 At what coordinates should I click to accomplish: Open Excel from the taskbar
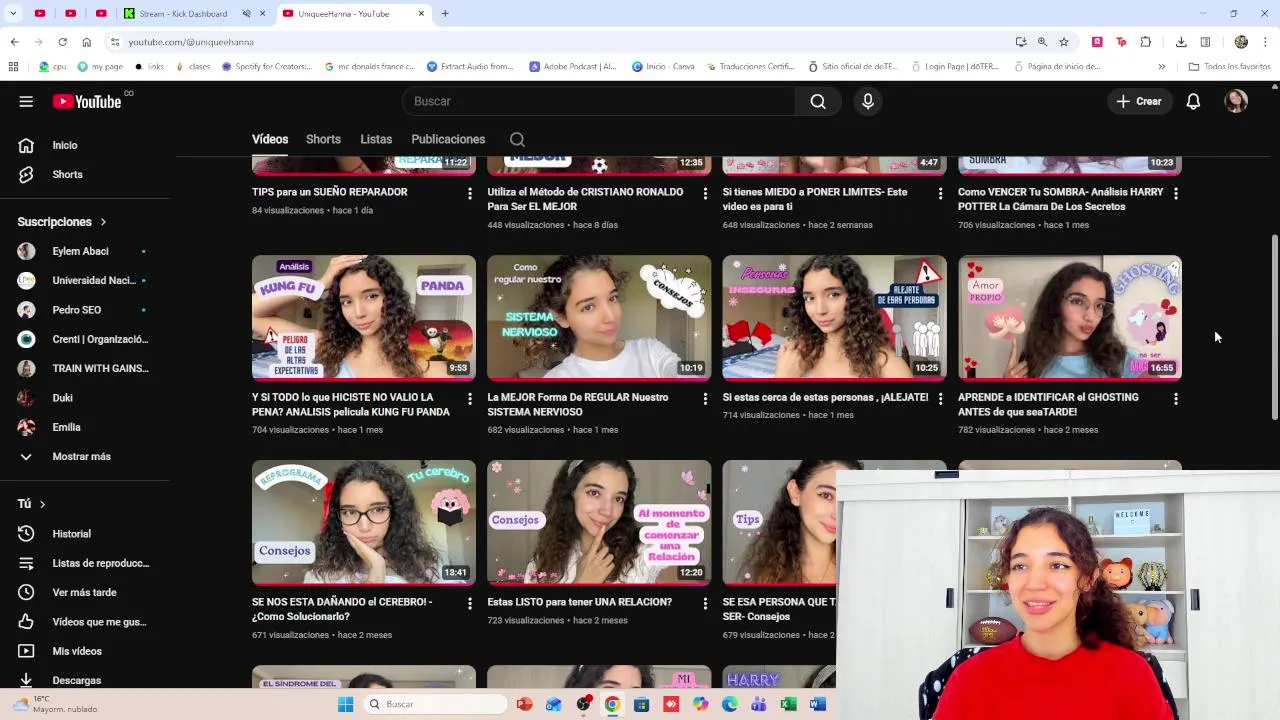point(788,704)
